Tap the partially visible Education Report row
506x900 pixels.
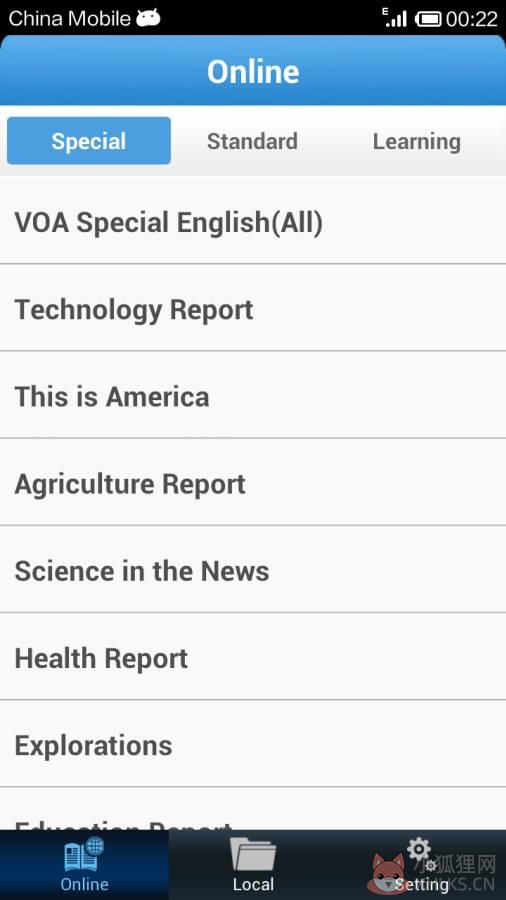tap(253, 809)
